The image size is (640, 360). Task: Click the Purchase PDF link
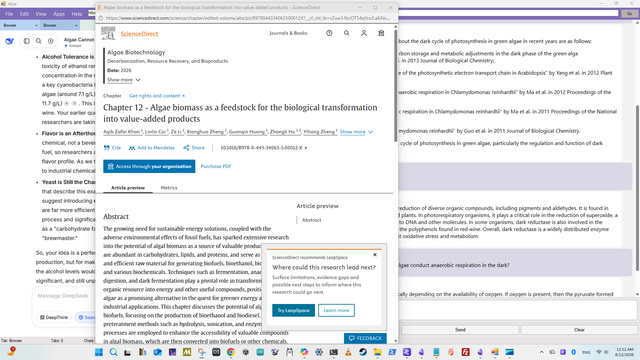tap(216, 167)
